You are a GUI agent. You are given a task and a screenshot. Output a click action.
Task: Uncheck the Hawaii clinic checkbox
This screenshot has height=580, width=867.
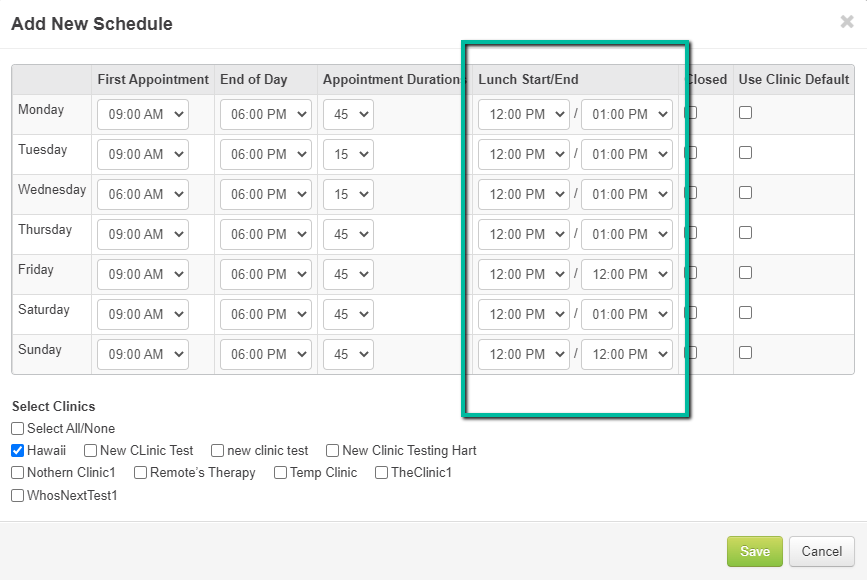point(18,451)
